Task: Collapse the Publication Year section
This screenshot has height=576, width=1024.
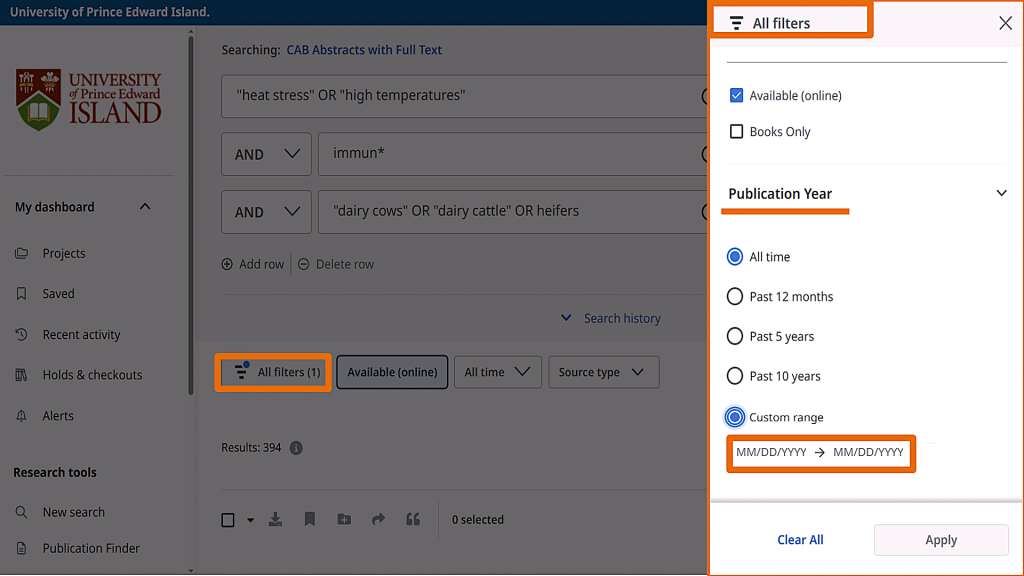Action: click(x=1001, y=194)
